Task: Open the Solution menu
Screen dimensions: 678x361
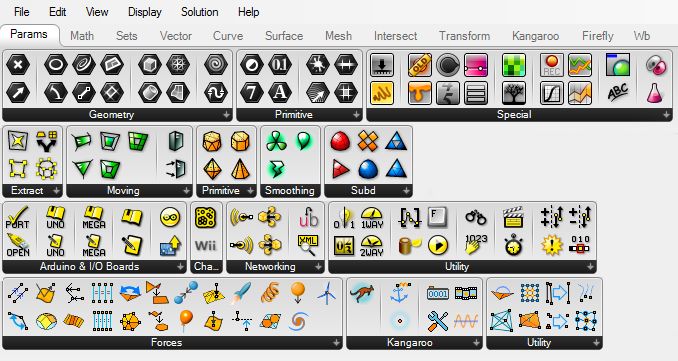Action: [199, 12]
